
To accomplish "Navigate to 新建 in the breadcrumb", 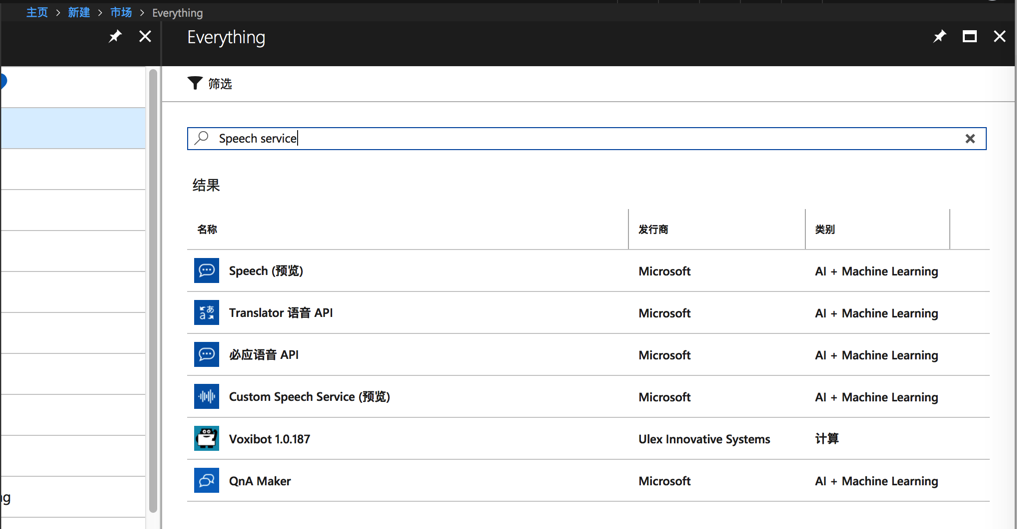I will [x=79, y=13].
